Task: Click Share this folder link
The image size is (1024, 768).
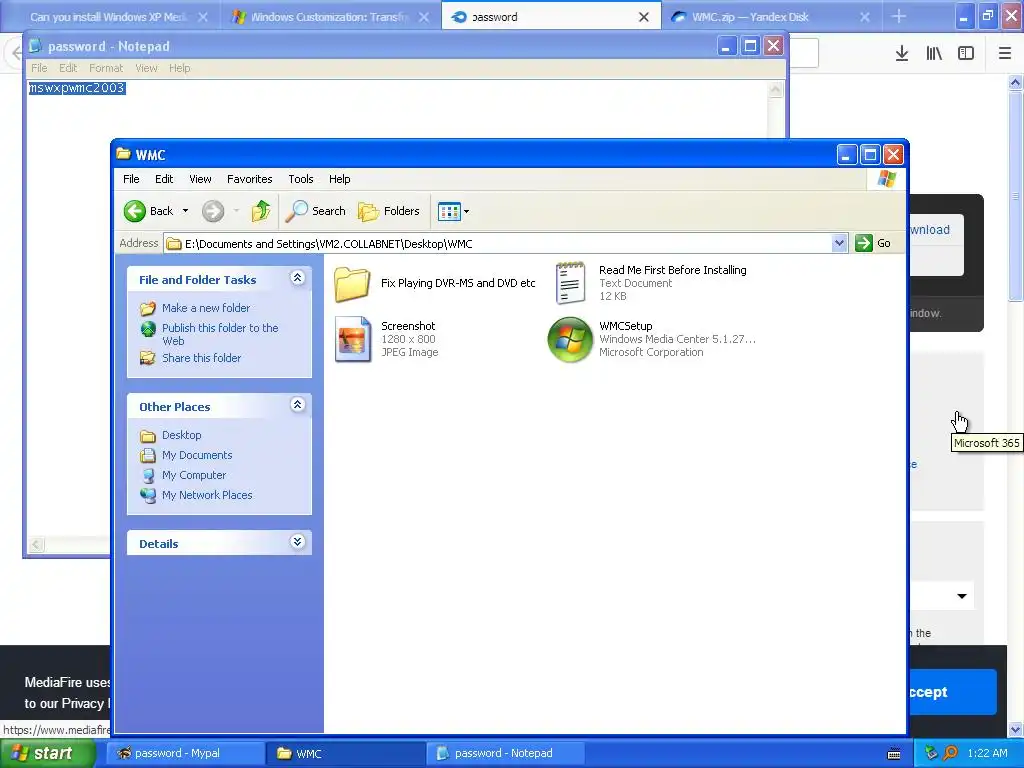Action: (201, 358)
